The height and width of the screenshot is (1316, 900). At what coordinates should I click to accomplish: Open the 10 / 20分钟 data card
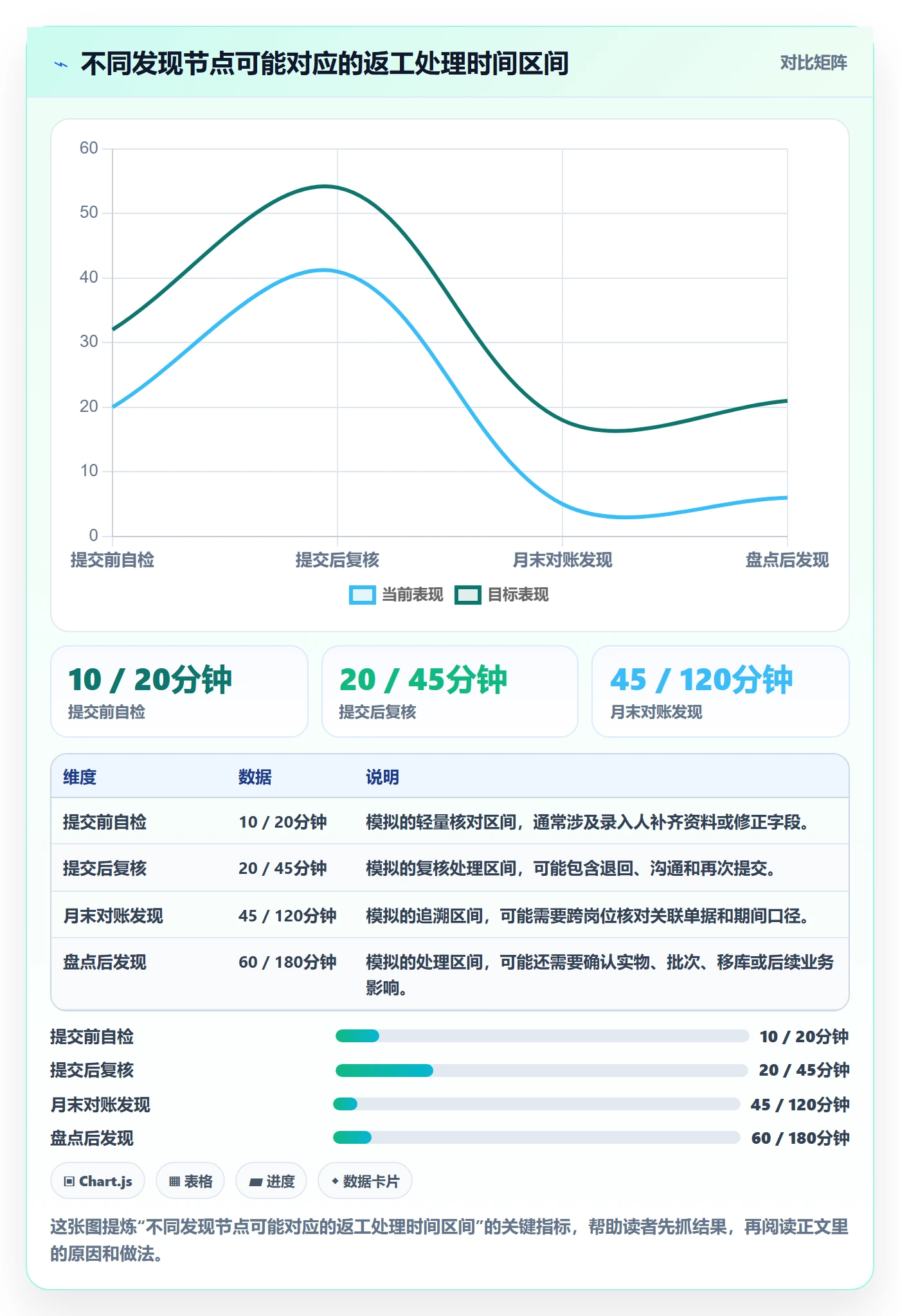click(179, 691)
